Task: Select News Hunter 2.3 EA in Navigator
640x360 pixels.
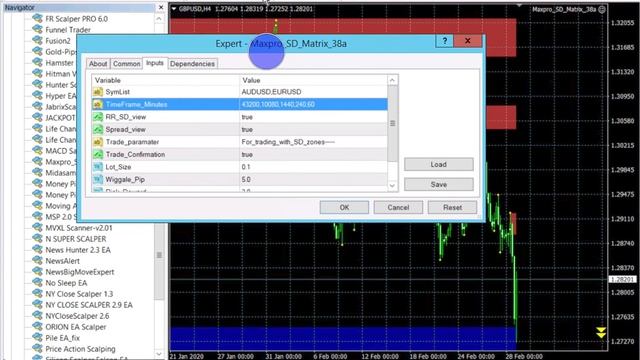Action: click(x=78, y=250)
